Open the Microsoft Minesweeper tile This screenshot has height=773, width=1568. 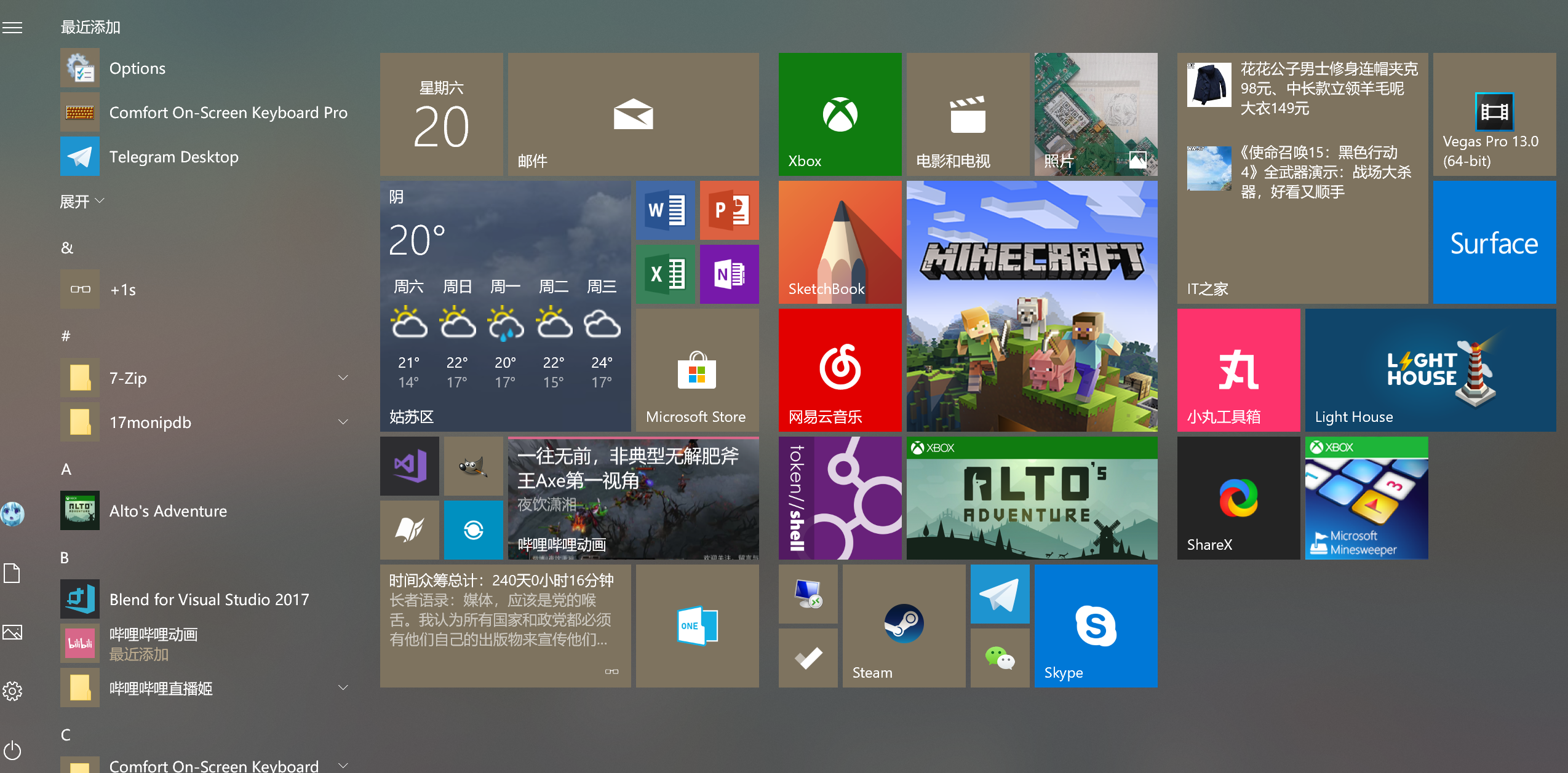click(1366, 498)
